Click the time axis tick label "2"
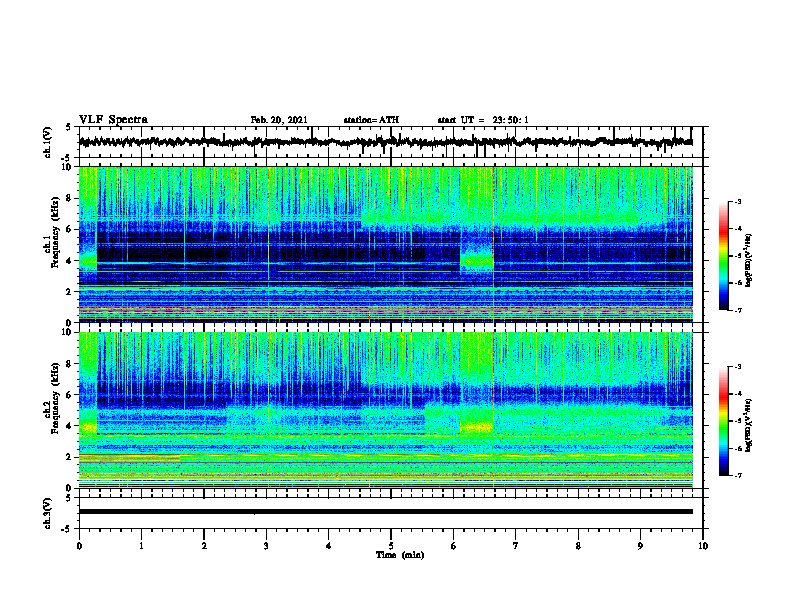 coord(204,546)
